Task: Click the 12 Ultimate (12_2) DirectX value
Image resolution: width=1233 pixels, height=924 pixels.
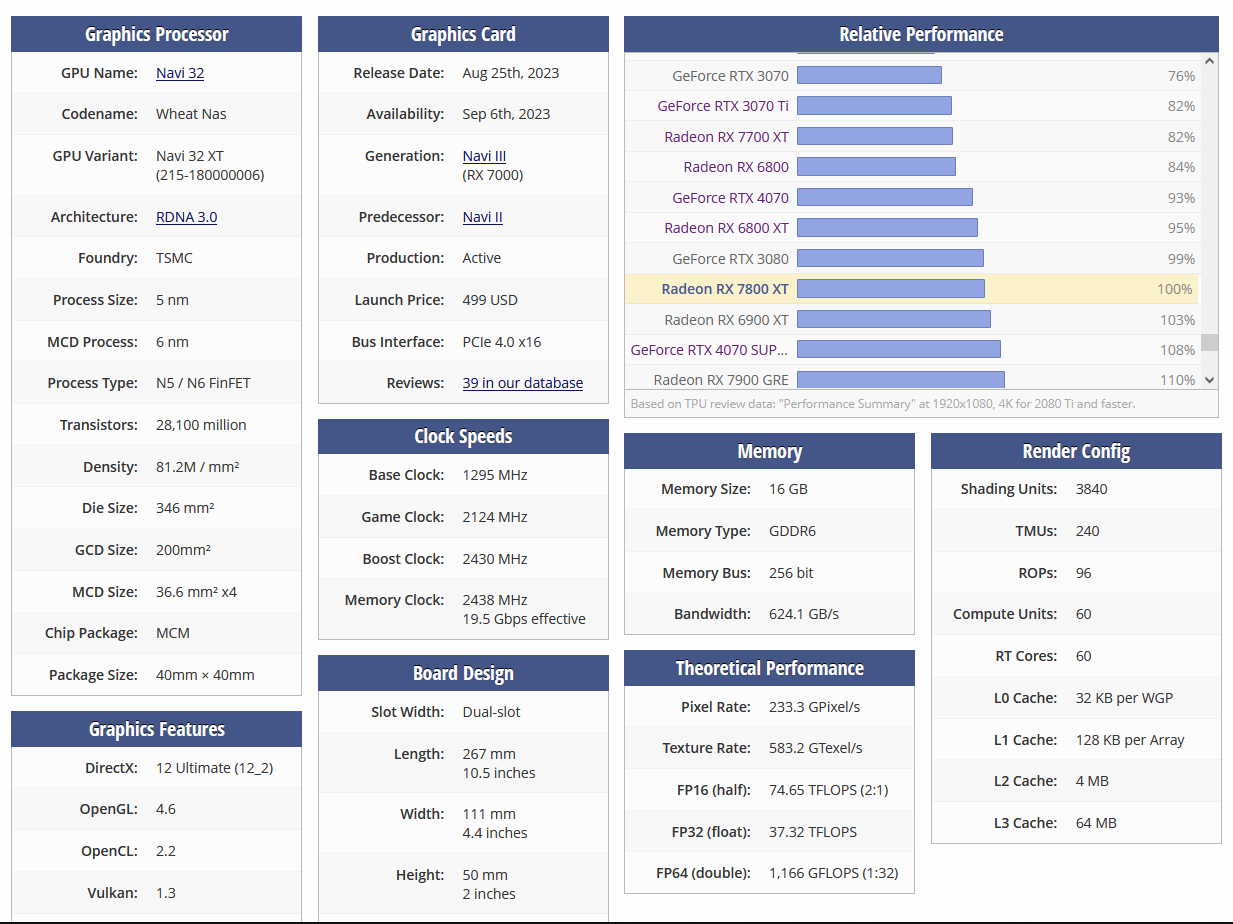Action: pyautogui.click(x=215, y=768)
